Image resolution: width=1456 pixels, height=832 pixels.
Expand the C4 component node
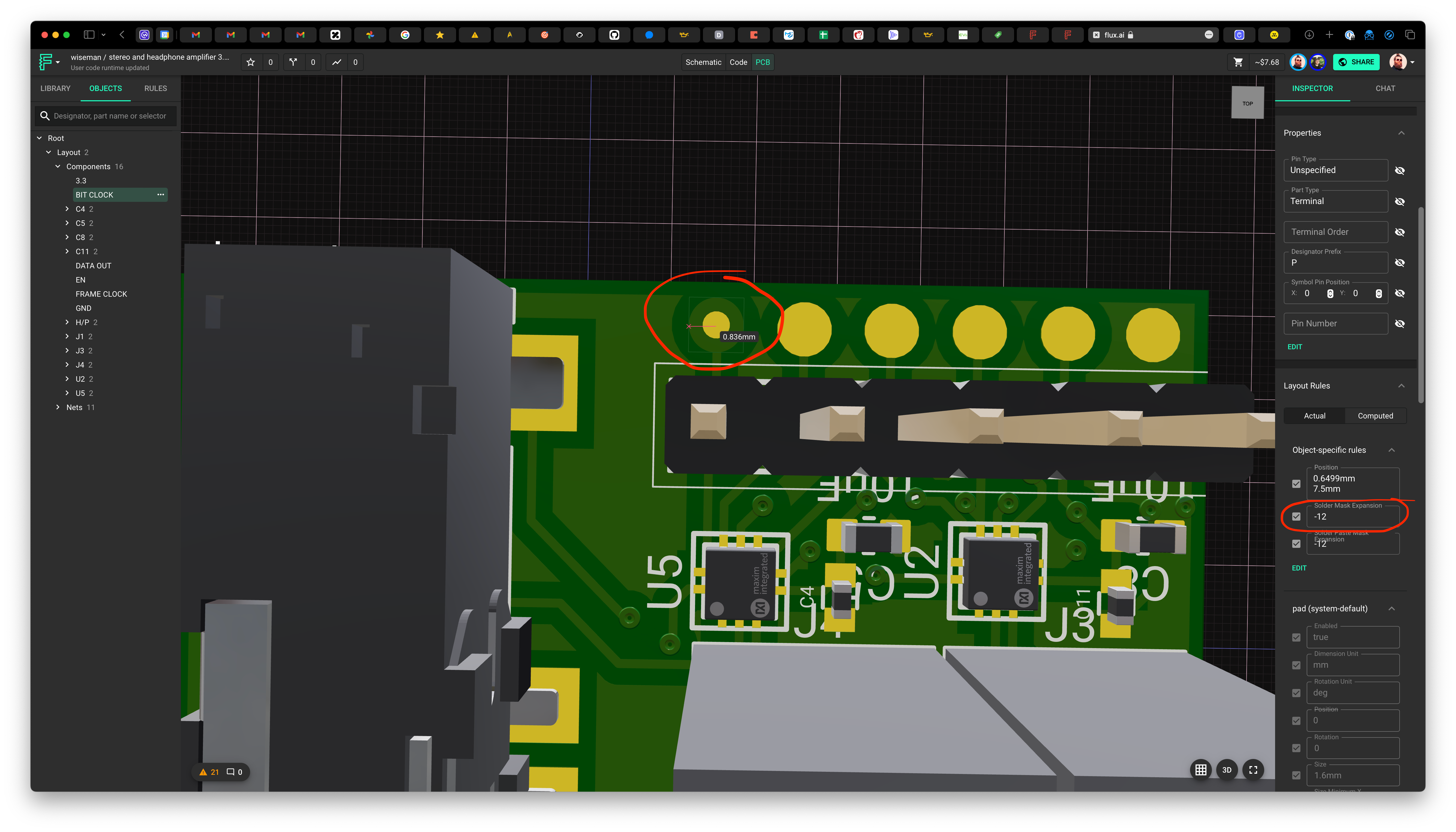click(x=67, y=209)
